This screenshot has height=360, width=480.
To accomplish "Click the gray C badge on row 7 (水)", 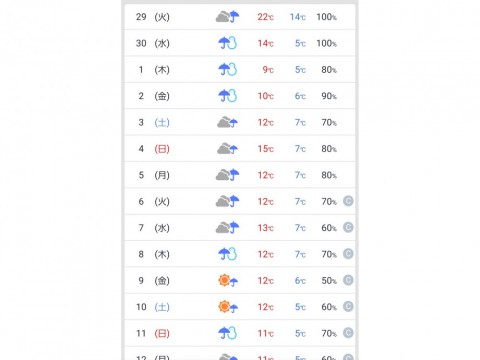I will (348, 227).
